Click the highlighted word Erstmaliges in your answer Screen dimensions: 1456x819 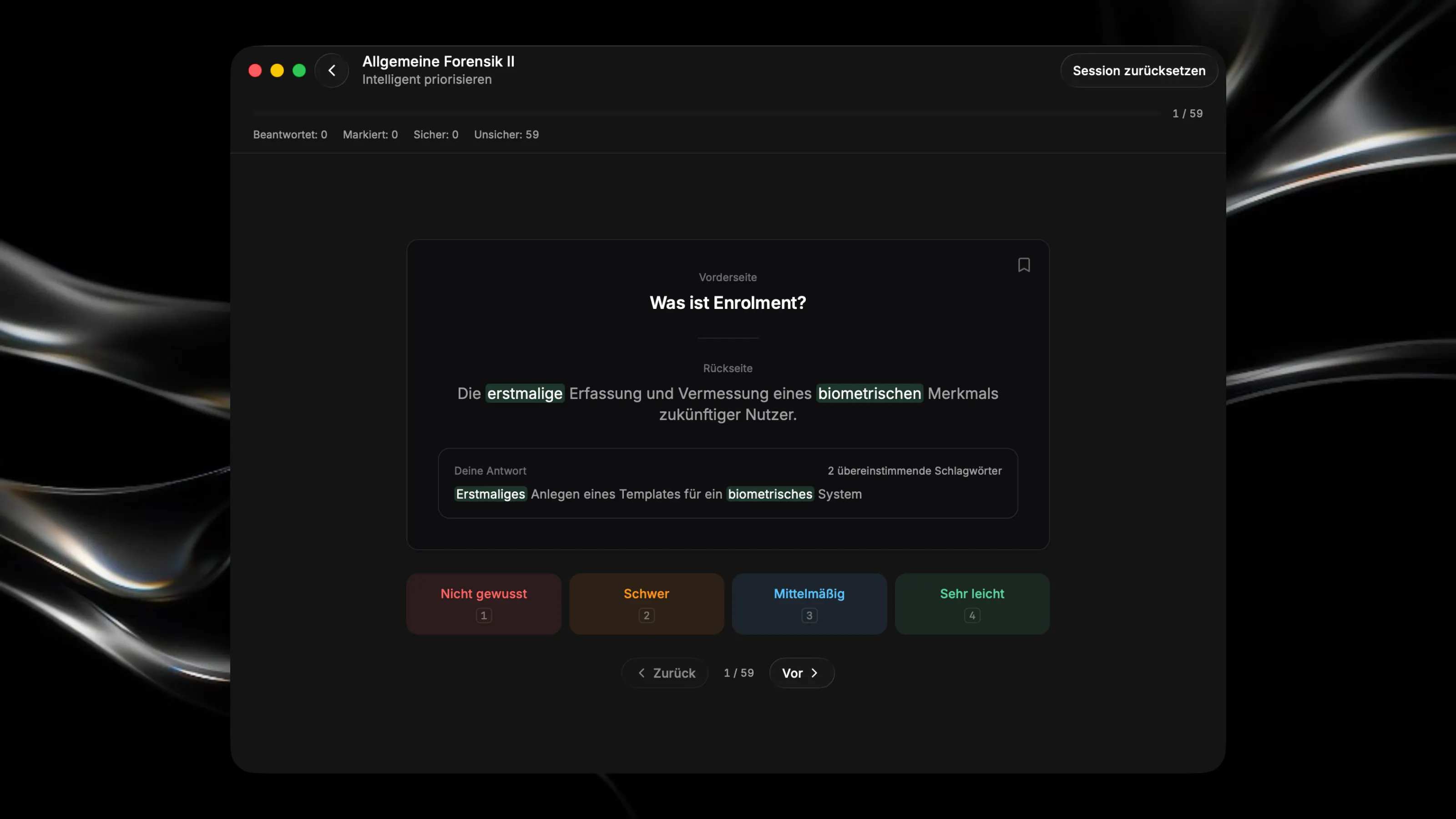pyautogui.click(x=490, y=494)
